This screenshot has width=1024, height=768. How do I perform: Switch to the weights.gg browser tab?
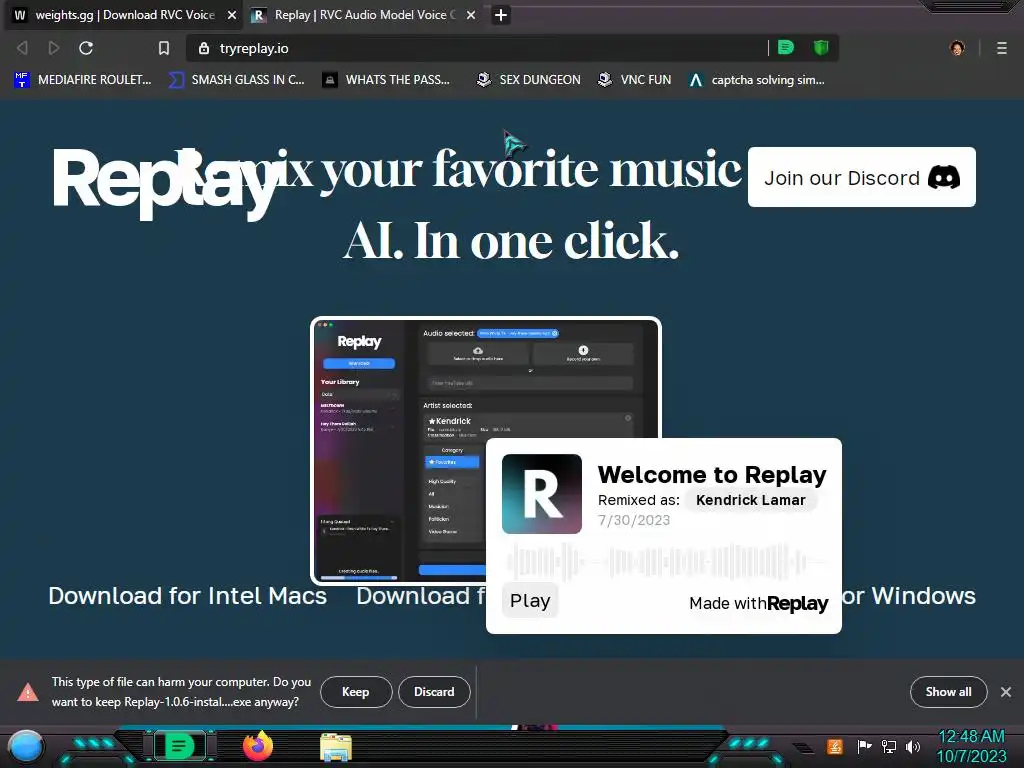(x=123, y=15)
